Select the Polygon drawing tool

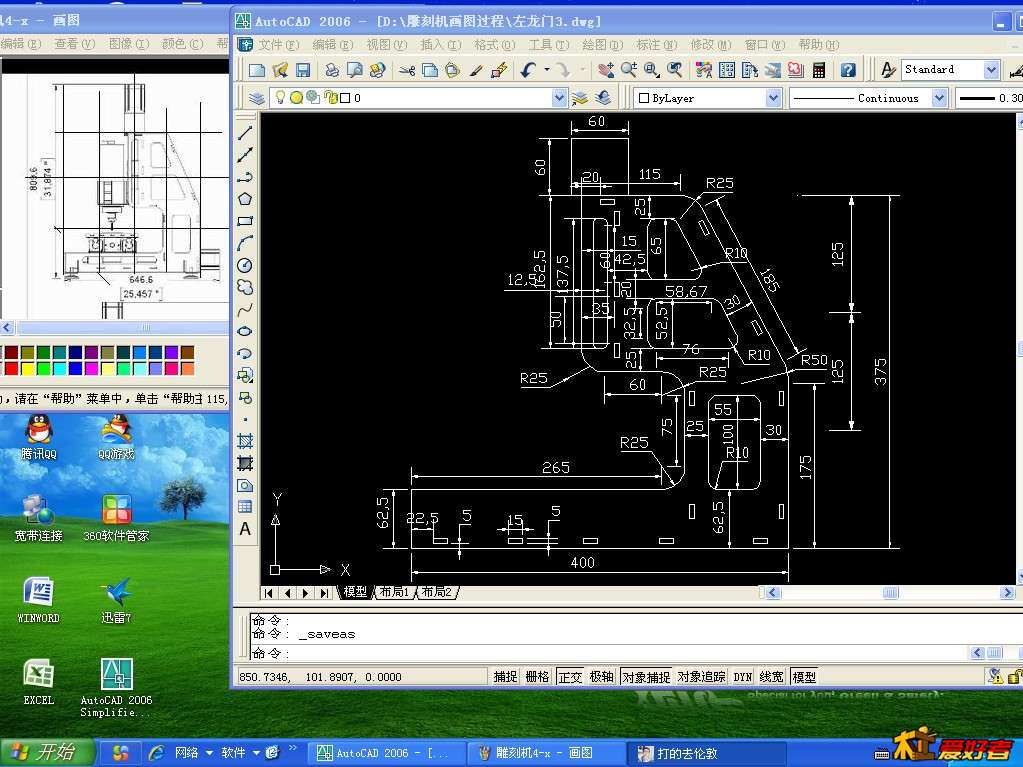click(245, 199)
